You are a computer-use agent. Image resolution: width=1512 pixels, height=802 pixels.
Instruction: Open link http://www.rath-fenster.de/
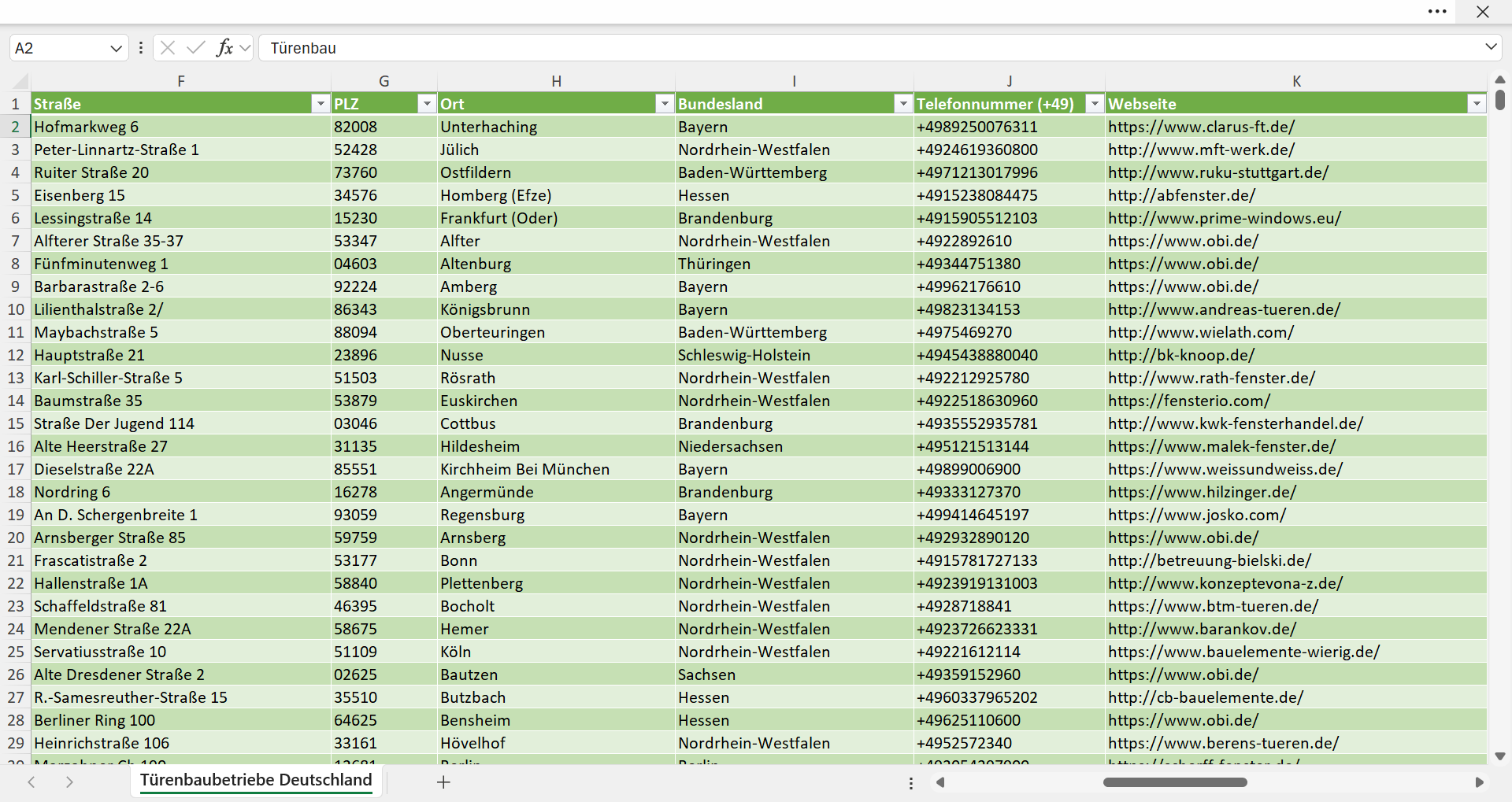tap(1211, 378)
